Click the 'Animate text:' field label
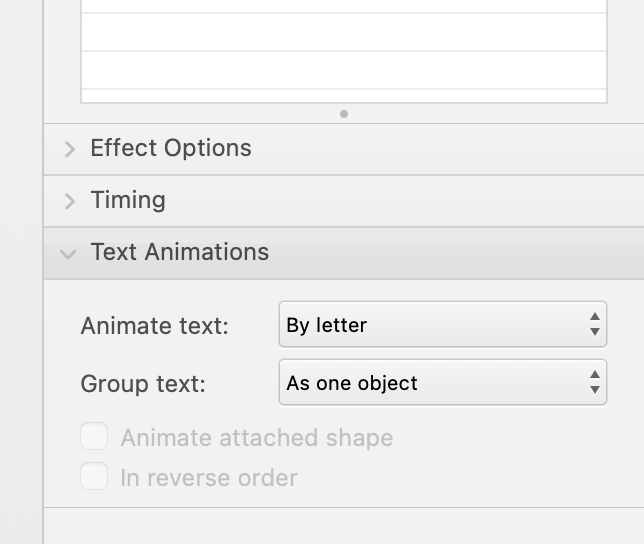 pos(154,326)
